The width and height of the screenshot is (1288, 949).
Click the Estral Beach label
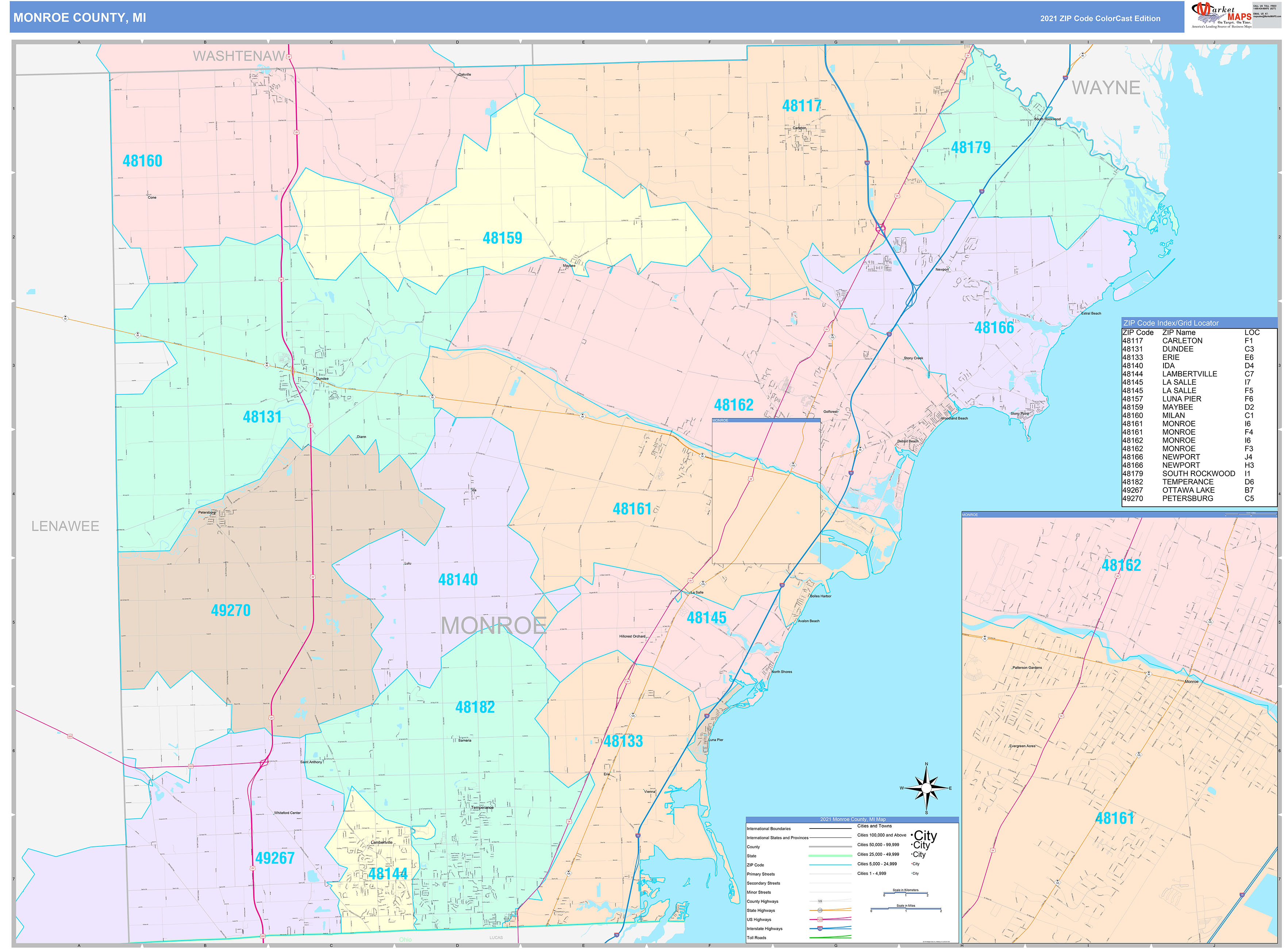tap(1091, 313)
